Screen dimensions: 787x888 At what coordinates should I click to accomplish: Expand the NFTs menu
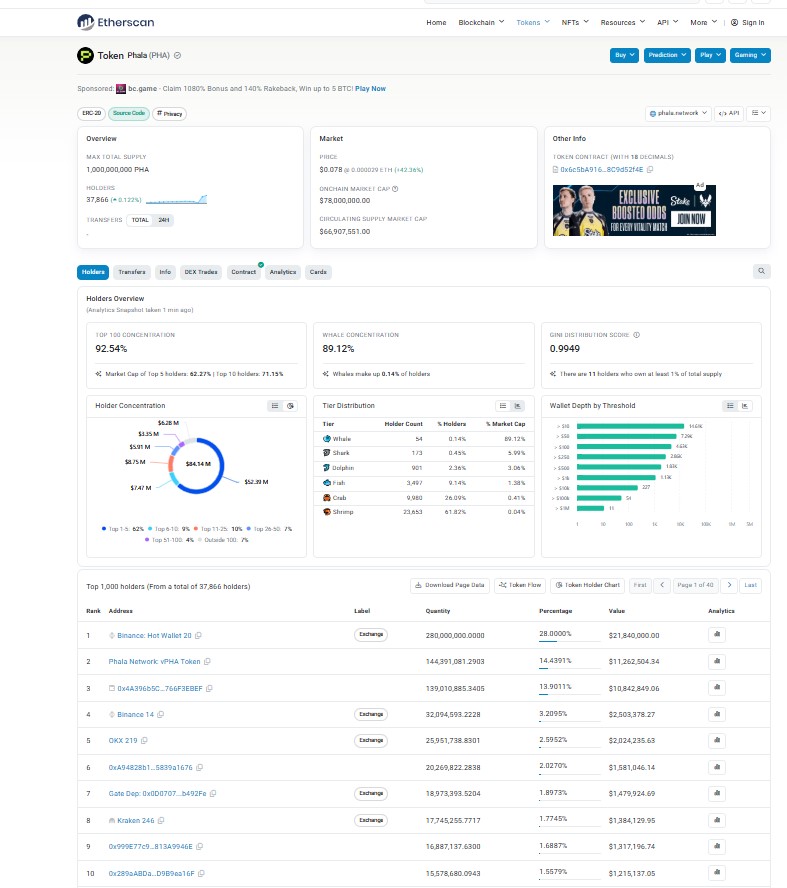pyautogui.click(x=575, y=22)
